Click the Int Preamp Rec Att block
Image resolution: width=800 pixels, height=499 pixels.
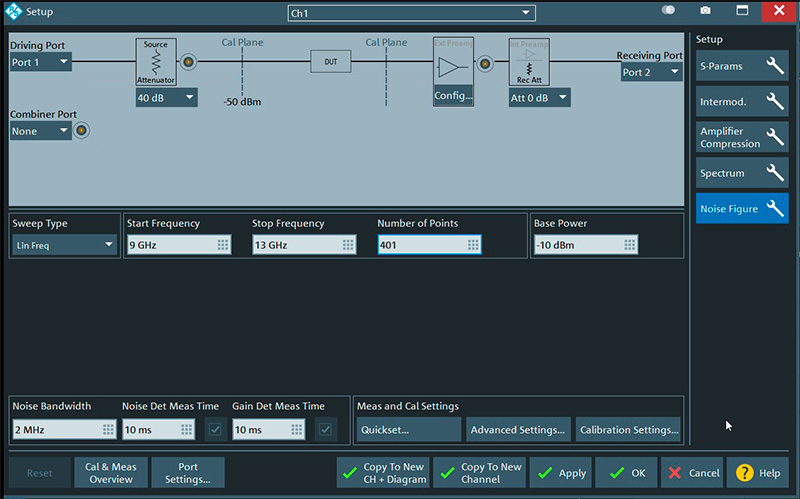coord(529,63)
